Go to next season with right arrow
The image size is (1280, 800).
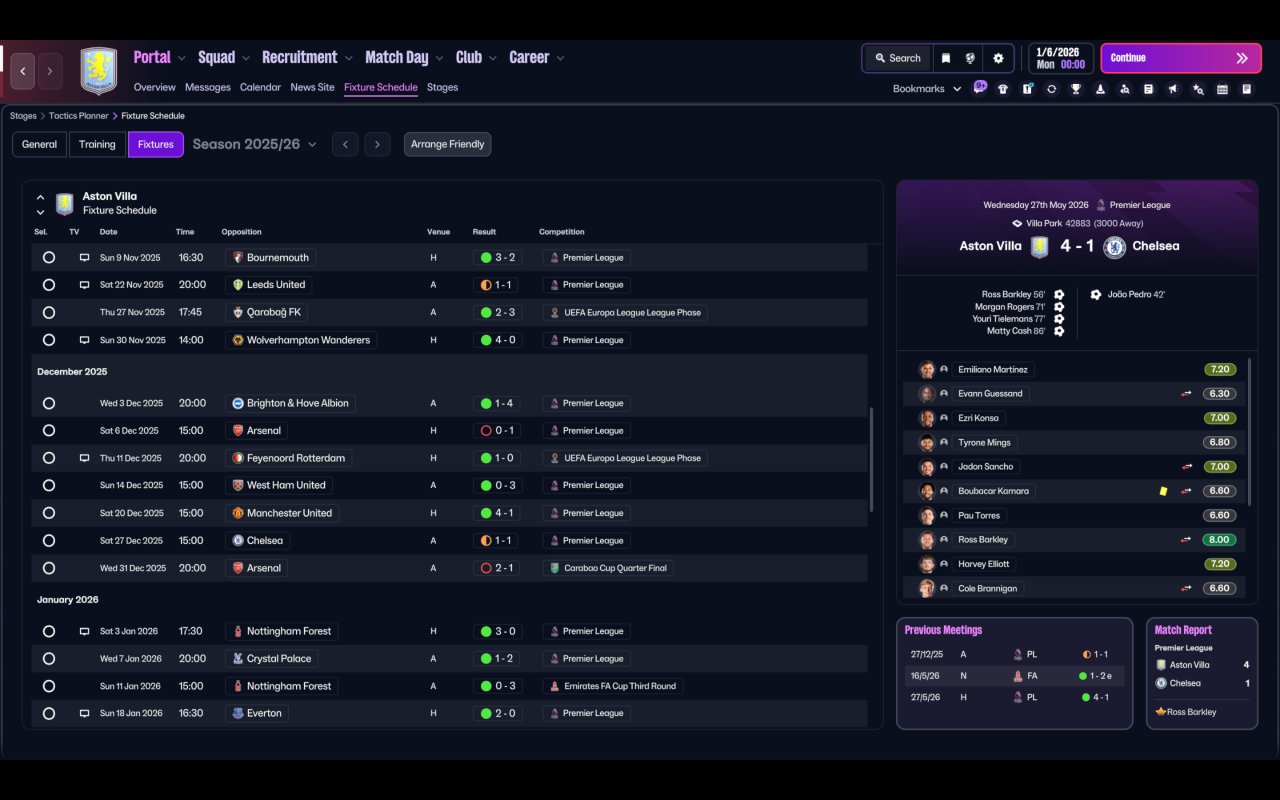pos(377,144)
